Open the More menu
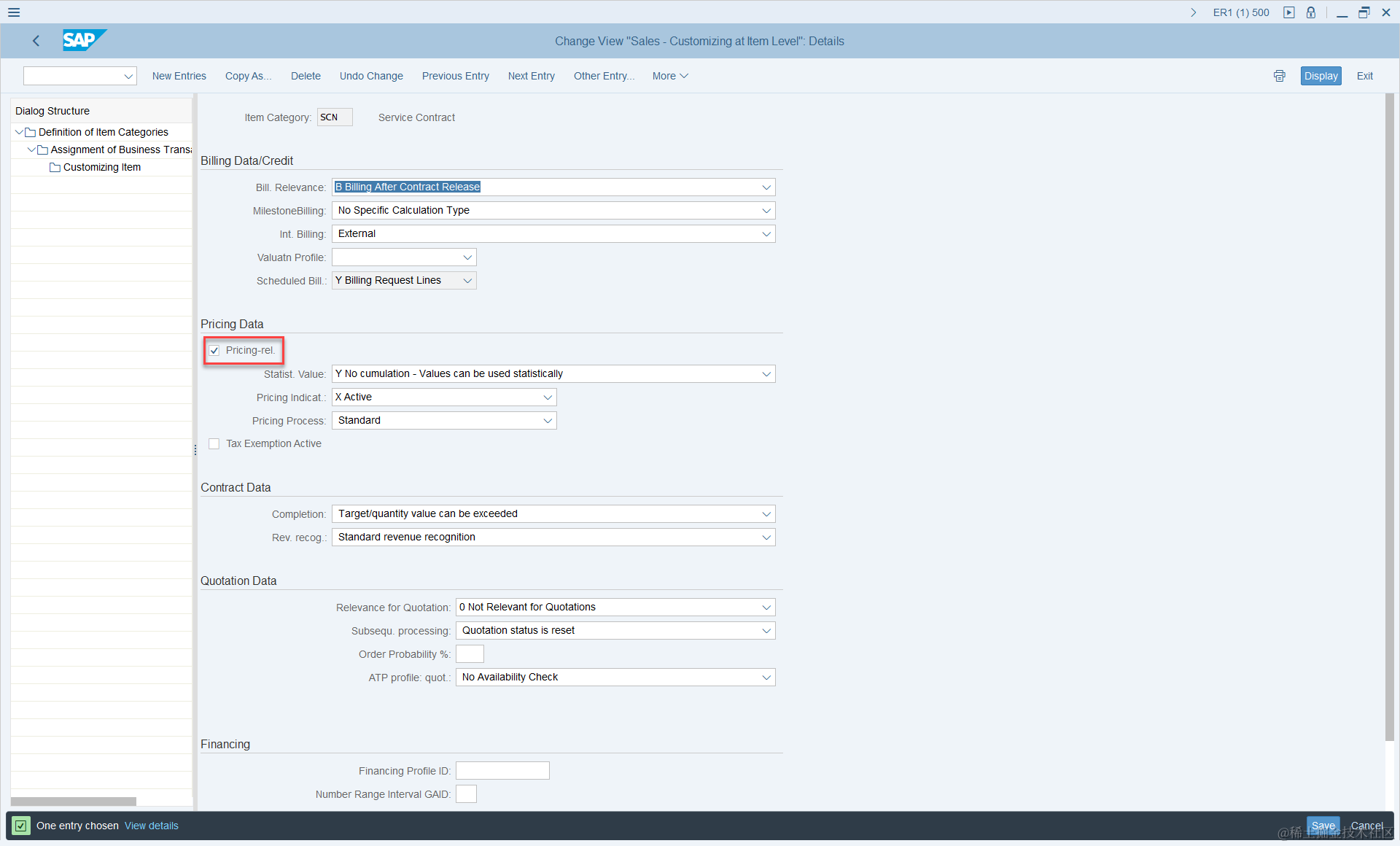 point(669,76)
